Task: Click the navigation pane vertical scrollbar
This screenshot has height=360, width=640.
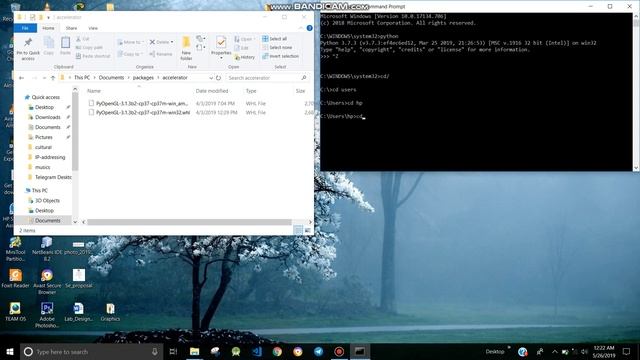Action: tap(75, 132)
